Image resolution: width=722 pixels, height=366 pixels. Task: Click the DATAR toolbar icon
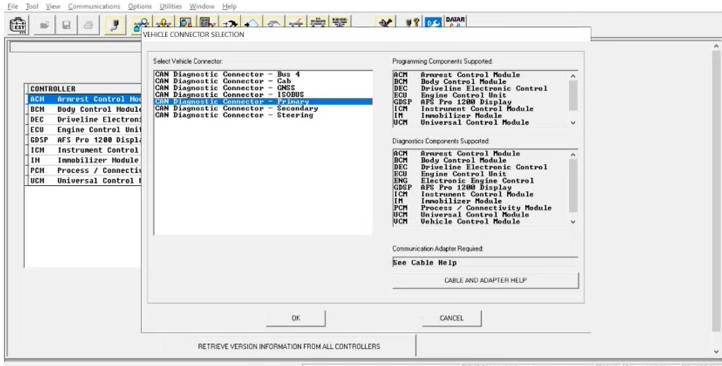coord(455,21)
